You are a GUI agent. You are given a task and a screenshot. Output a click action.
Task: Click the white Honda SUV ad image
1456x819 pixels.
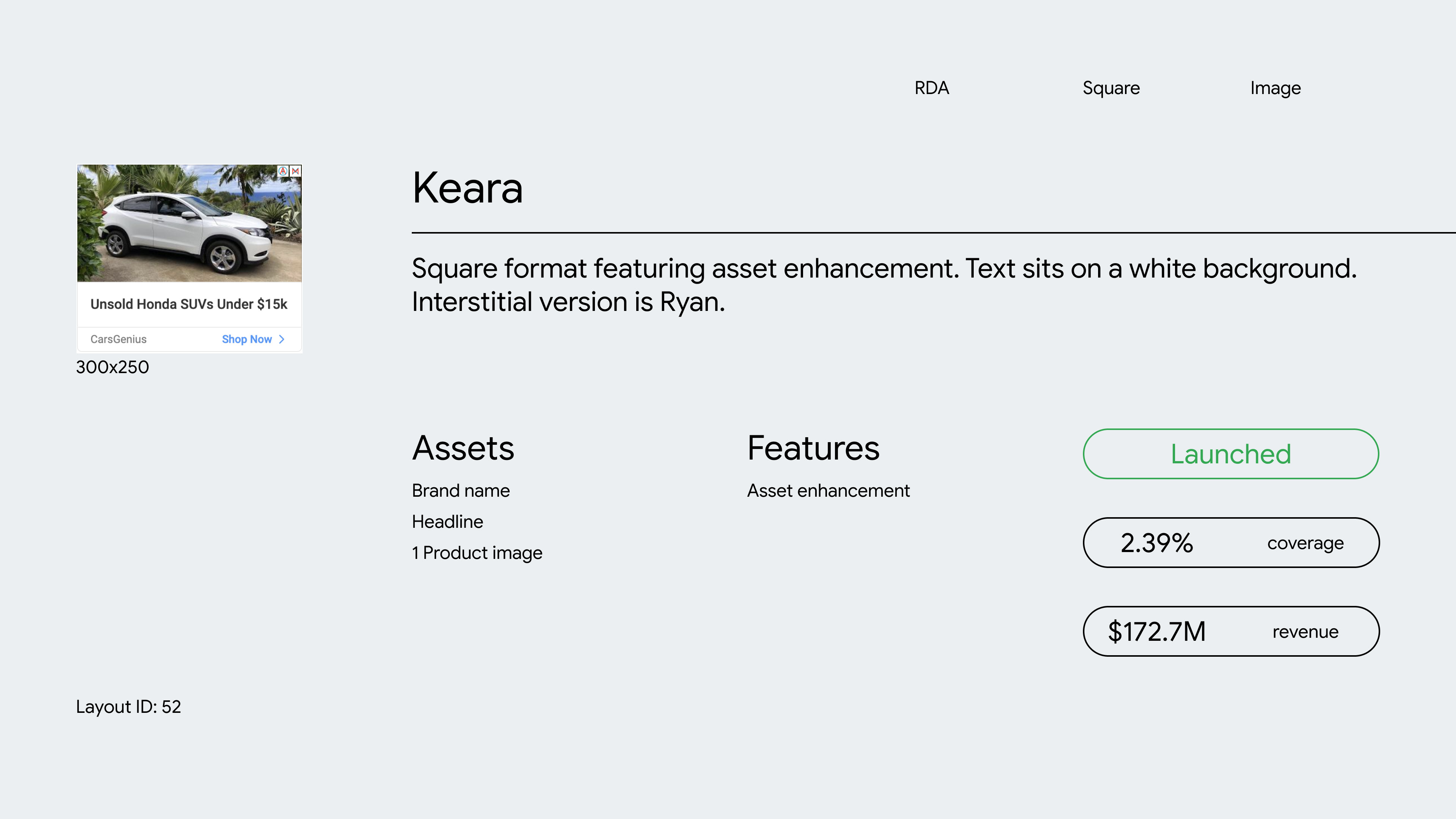189,223
